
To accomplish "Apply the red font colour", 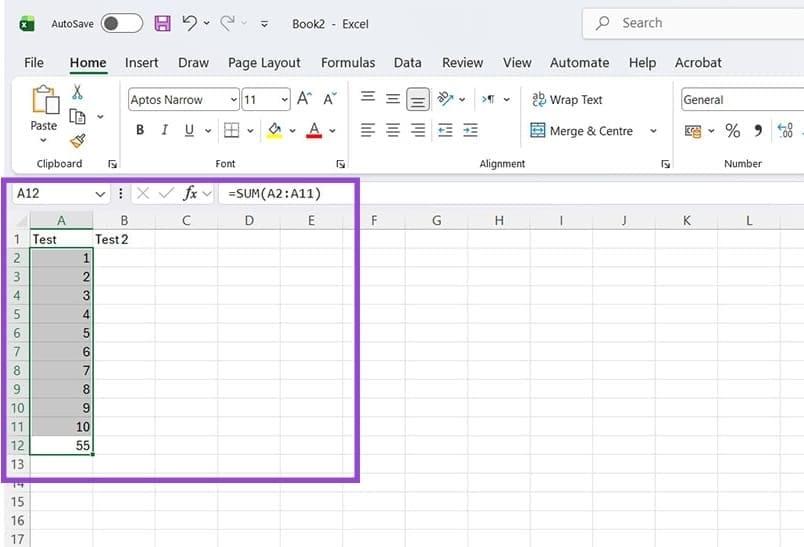I will [314, 131].
